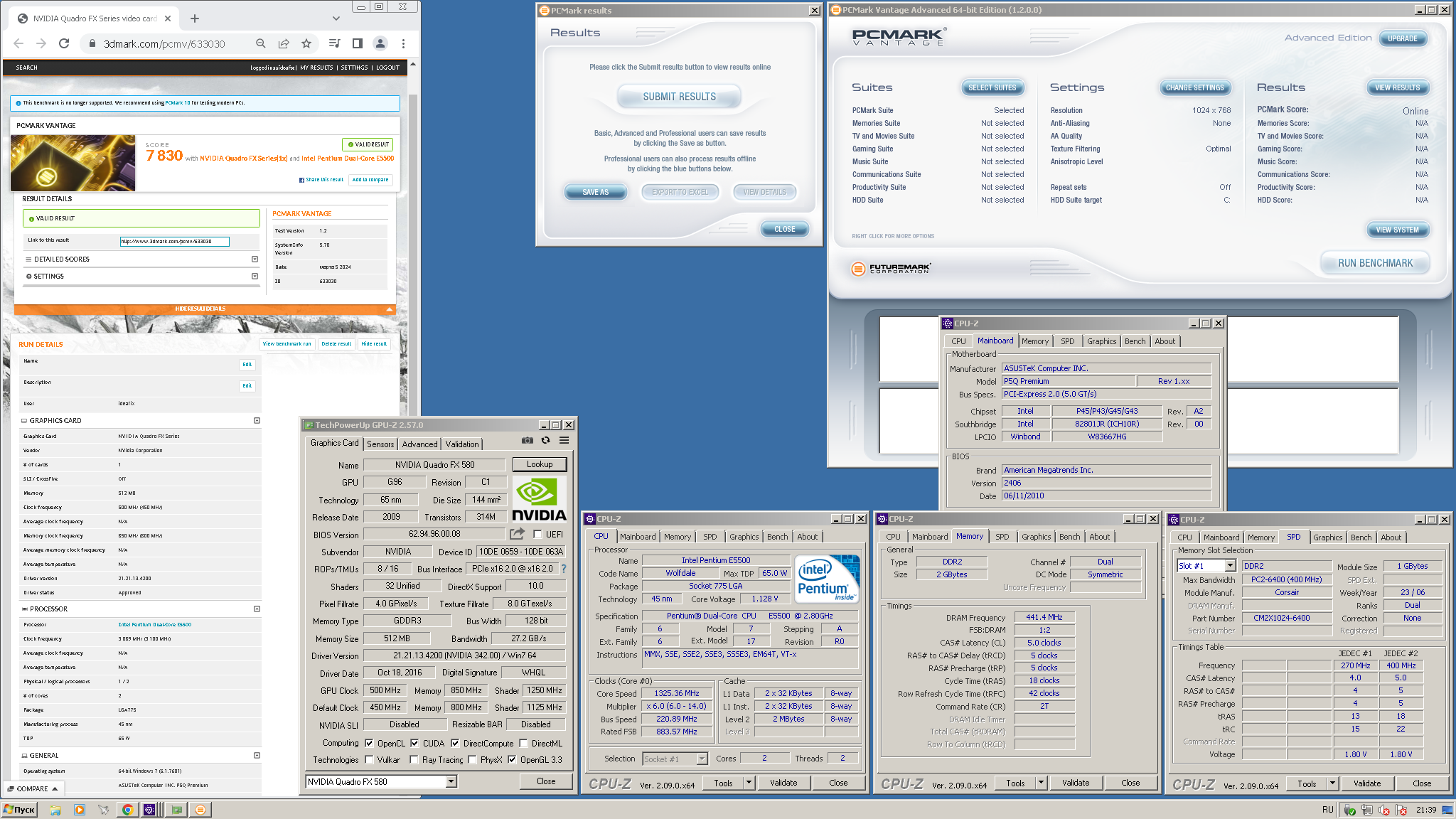The height and width of the screenshot is (819, 1456).
Task: Open GPU-Z hamburger menu icon
Action: point(564,441)
